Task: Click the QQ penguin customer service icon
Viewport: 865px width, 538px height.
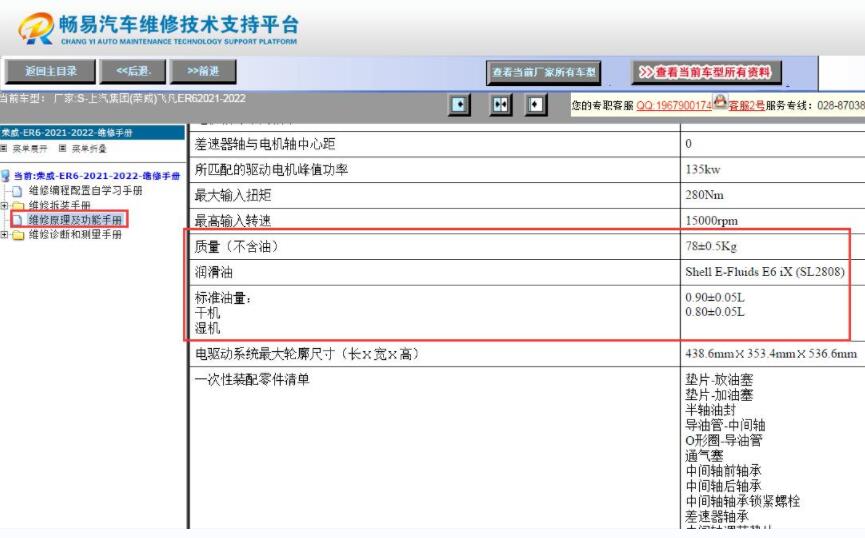Action: coord(720,102)
